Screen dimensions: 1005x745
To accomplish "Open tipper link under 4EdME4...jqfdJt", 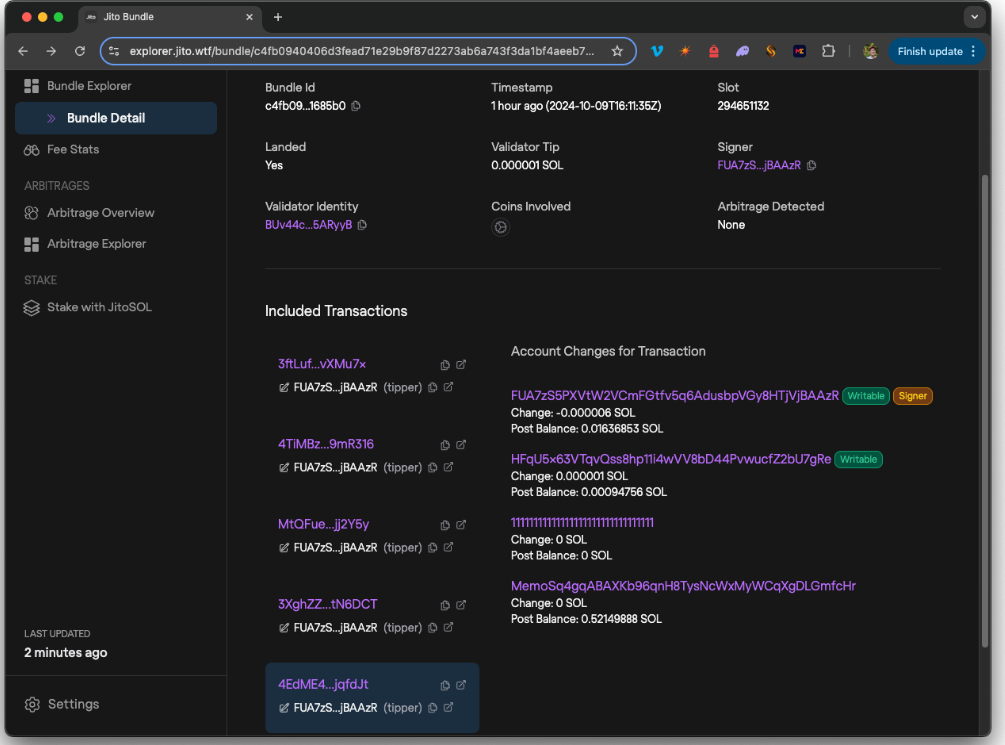I will tap(449, 707).
